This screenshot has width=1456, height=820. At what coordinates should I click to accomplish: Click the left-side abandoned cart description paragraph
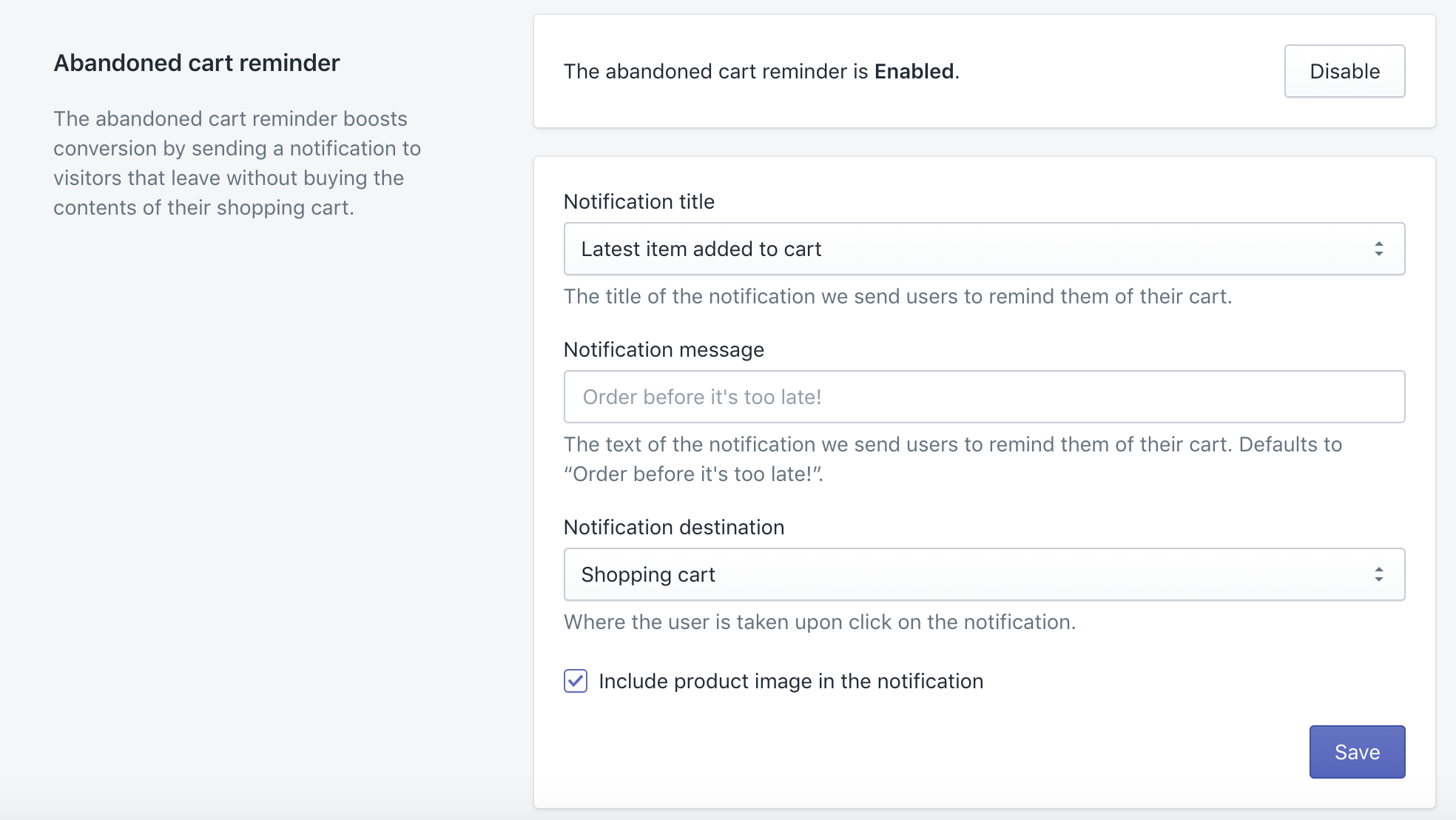pyautogui.click(x=237, y=163)
